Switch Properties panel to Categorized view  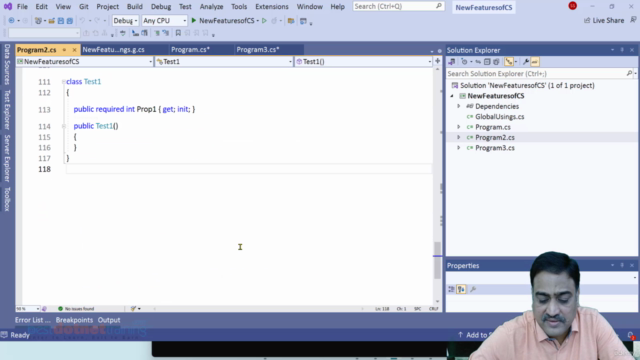point(451,289)
